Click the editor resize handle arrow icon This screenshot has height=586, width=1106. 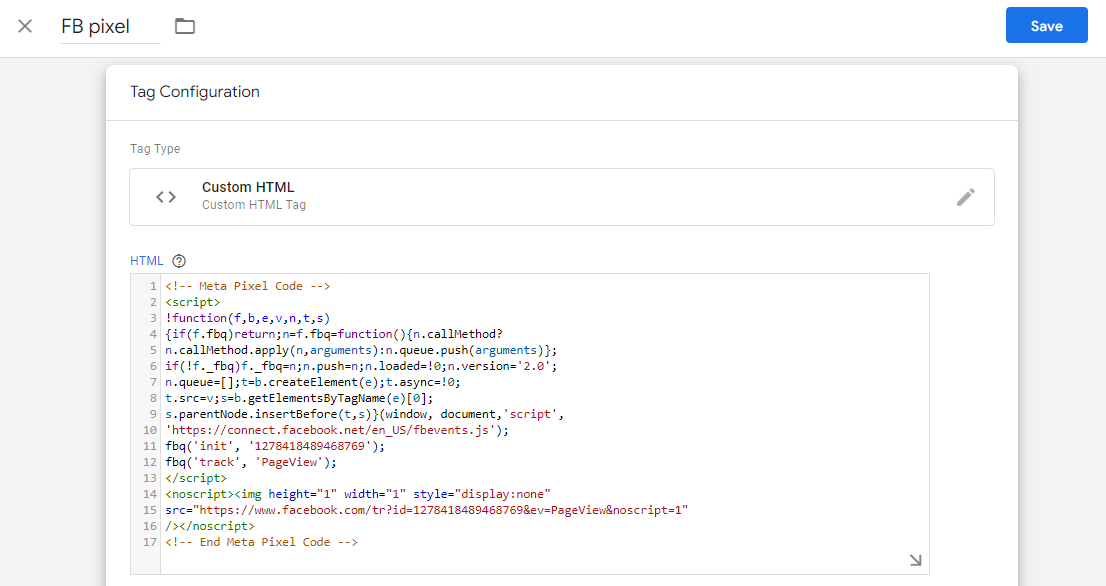pyautogui.click(x=915, y=560)
